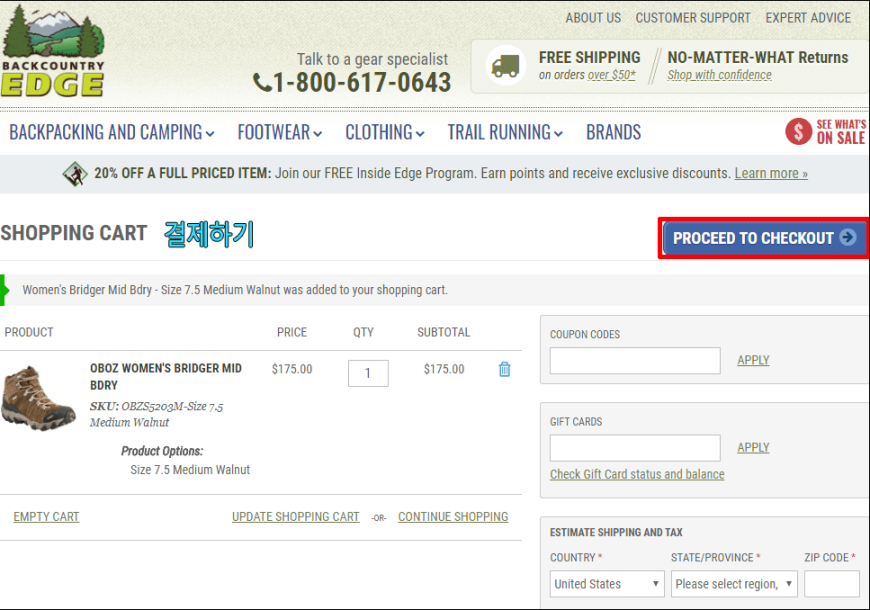The width and height of the screenshot is (870, 610).
Task: Click the quantity field showing 1
Action: (368, 374)
